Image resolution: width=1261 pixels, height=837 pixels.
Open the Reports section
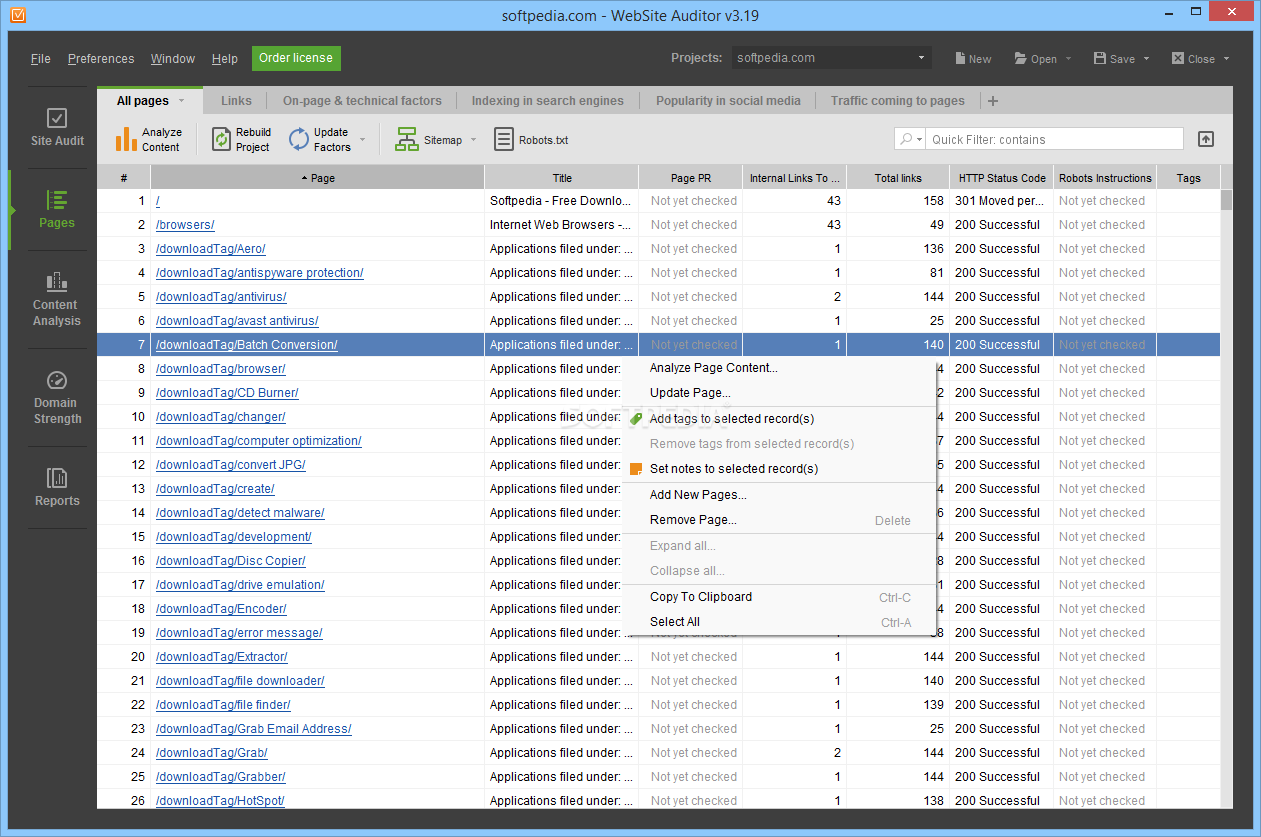pyautogui.click(x=57, y=487)
